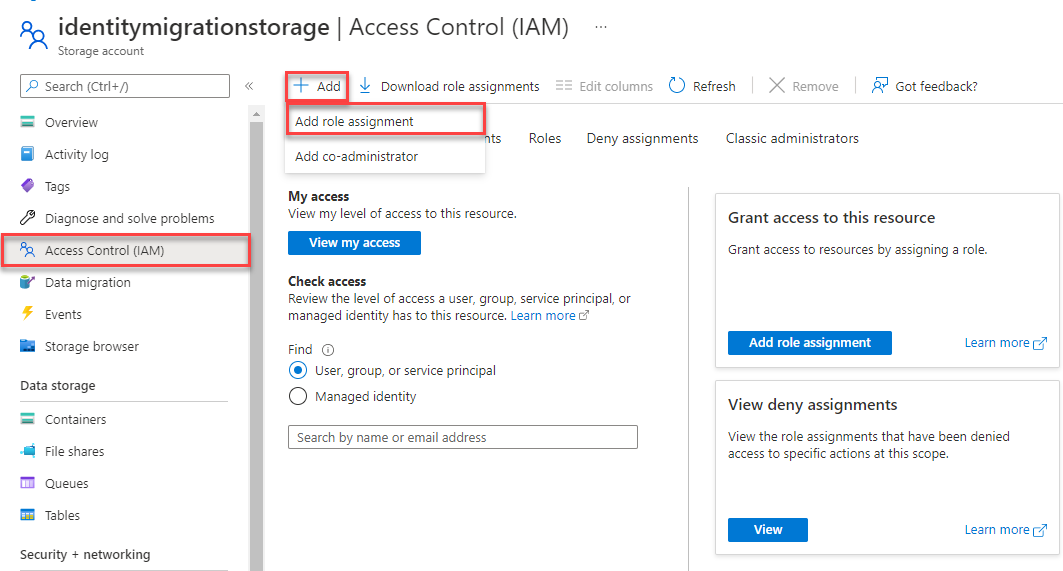Click the Diagnose and solve problems wrench icon

point(27,218)
